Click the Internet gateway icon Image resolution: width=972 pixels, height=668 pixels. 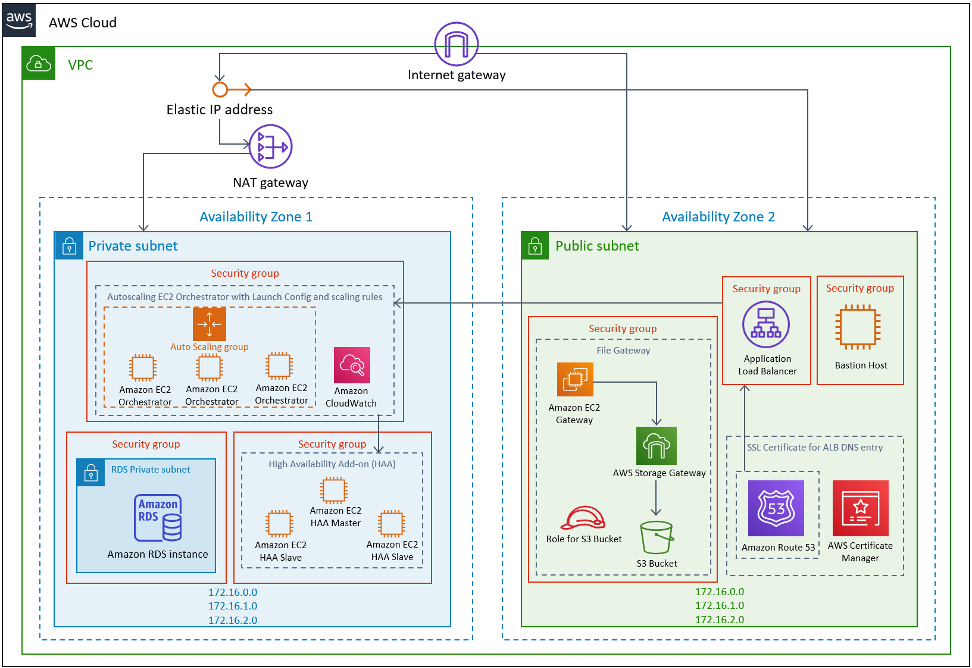click(456, 43)
